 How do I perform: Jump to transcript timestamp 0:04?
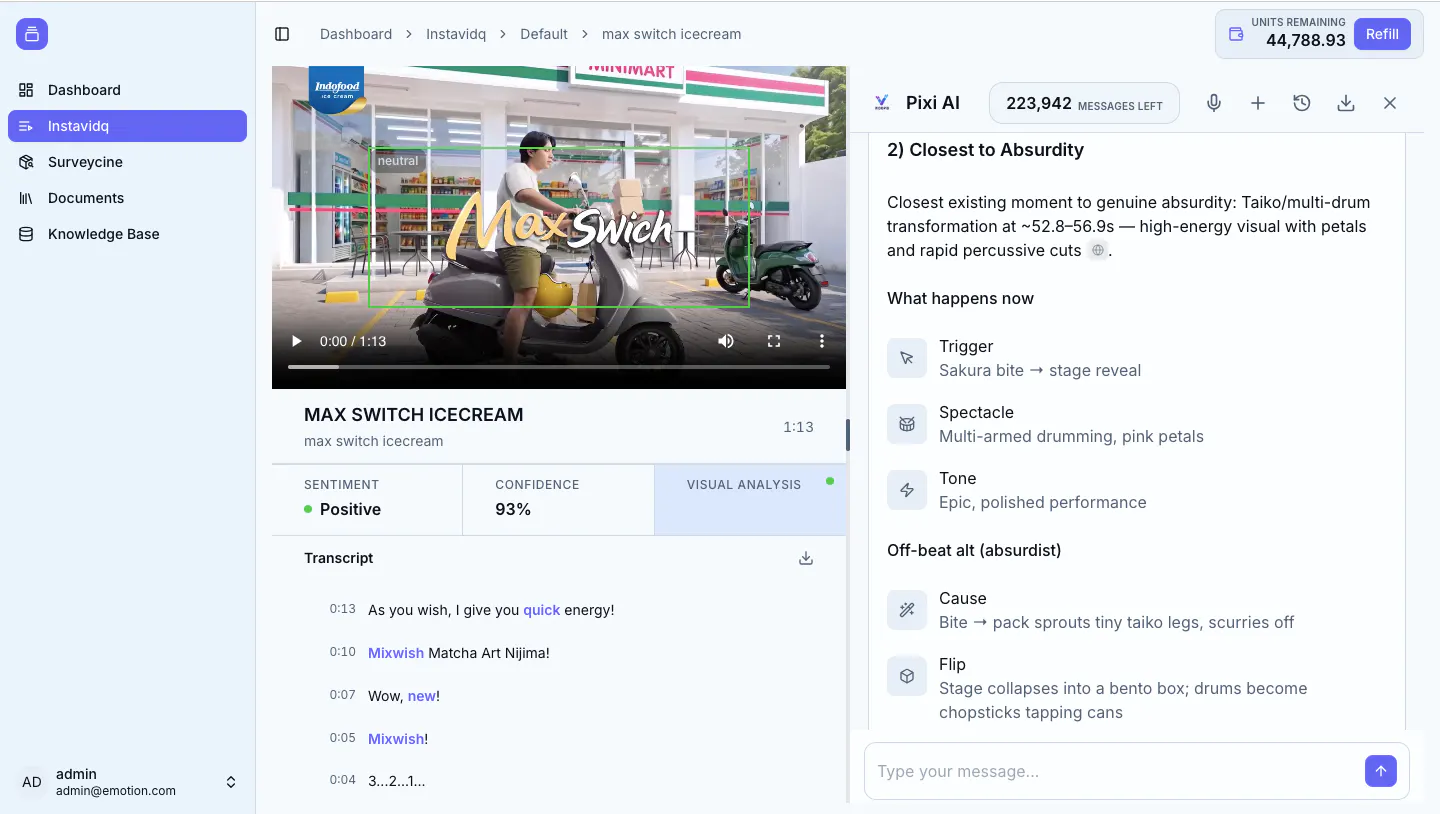342,780
